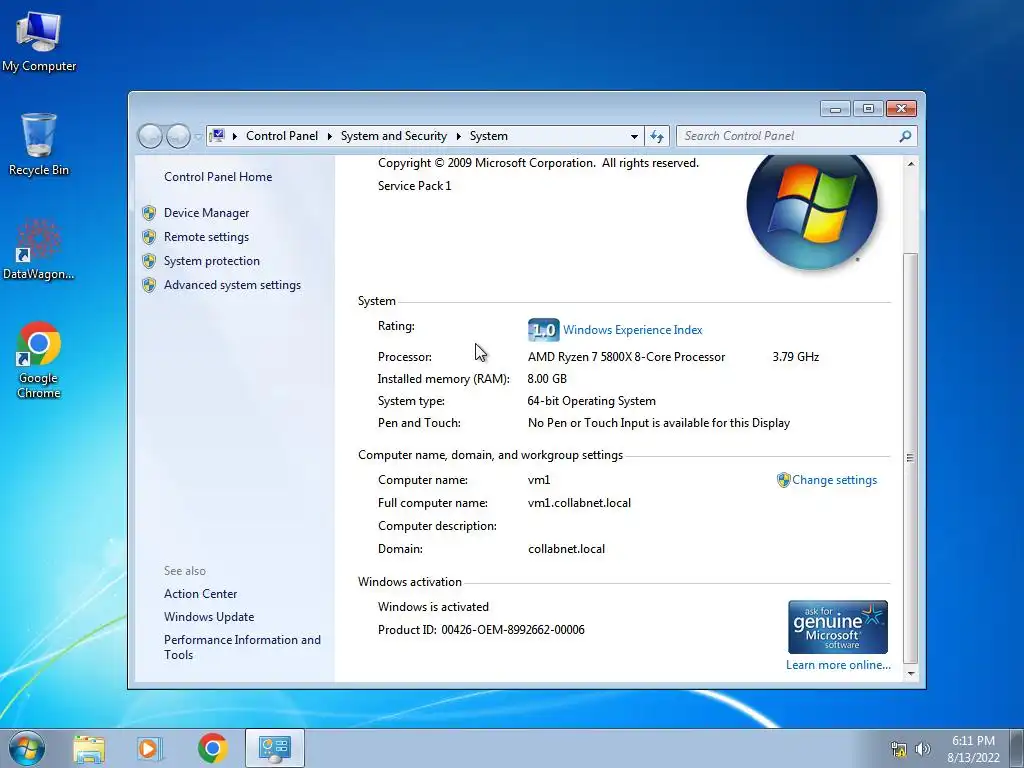Viewport: 1024px width, 768px height.
Task: Click the 64-bit Operating System text
Action: tap(592, 401)
